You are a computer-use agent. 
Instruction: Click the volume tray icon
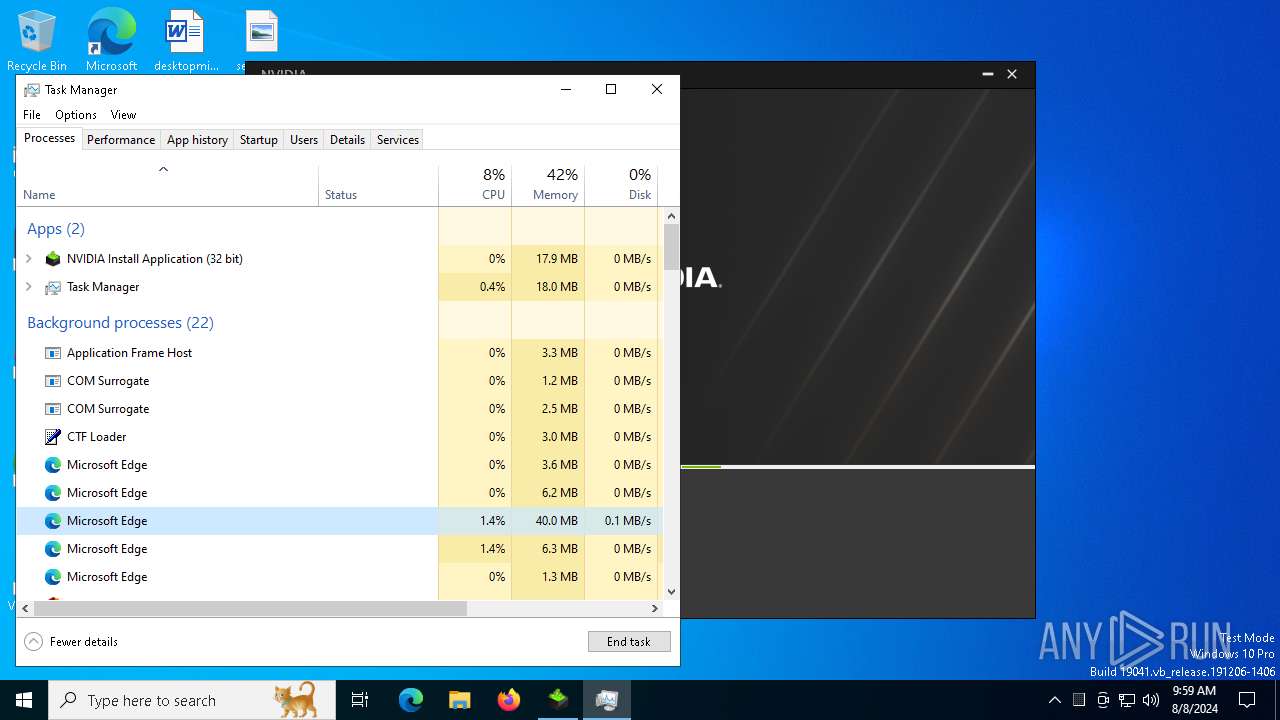(1151, 700)
